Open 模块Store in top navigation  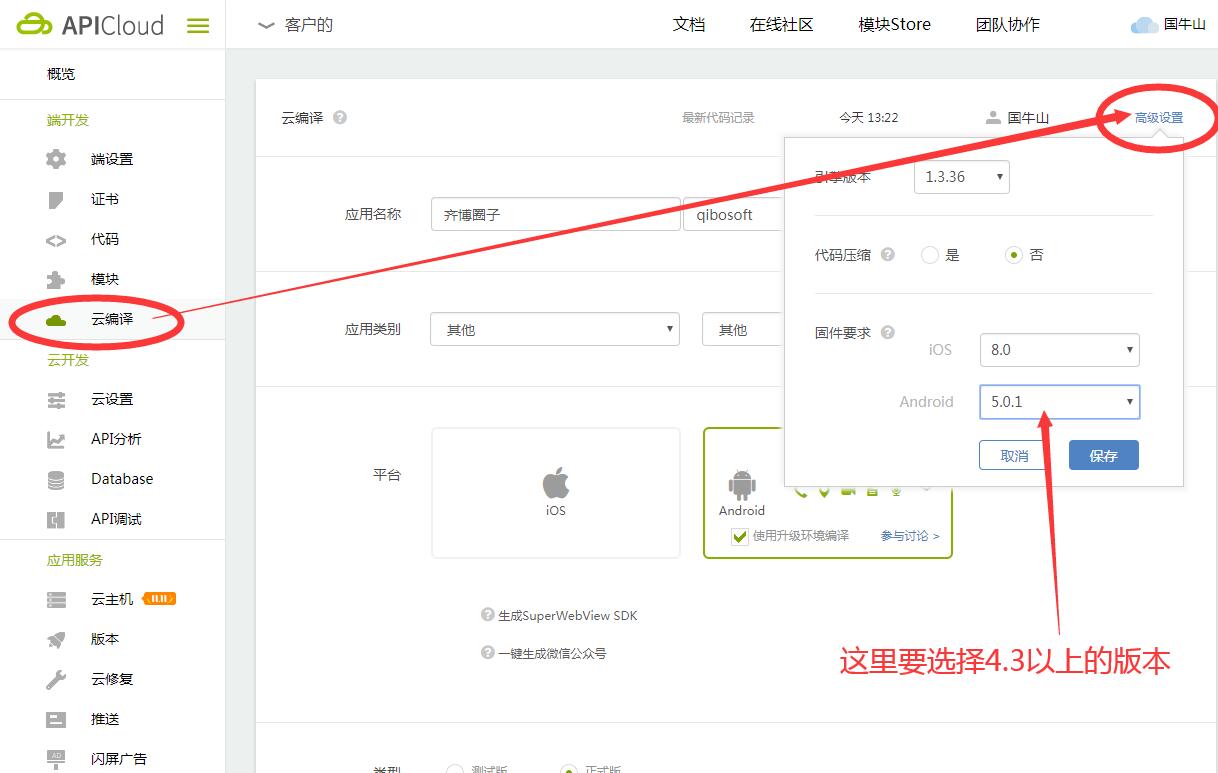(894, 25)
